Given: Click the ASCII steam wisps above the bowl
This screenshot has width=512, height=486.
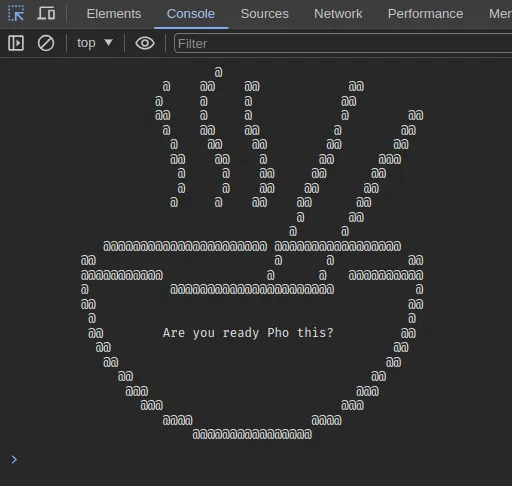Looking at the screenshot, I should pyautogui.click(x=215, y=137).
